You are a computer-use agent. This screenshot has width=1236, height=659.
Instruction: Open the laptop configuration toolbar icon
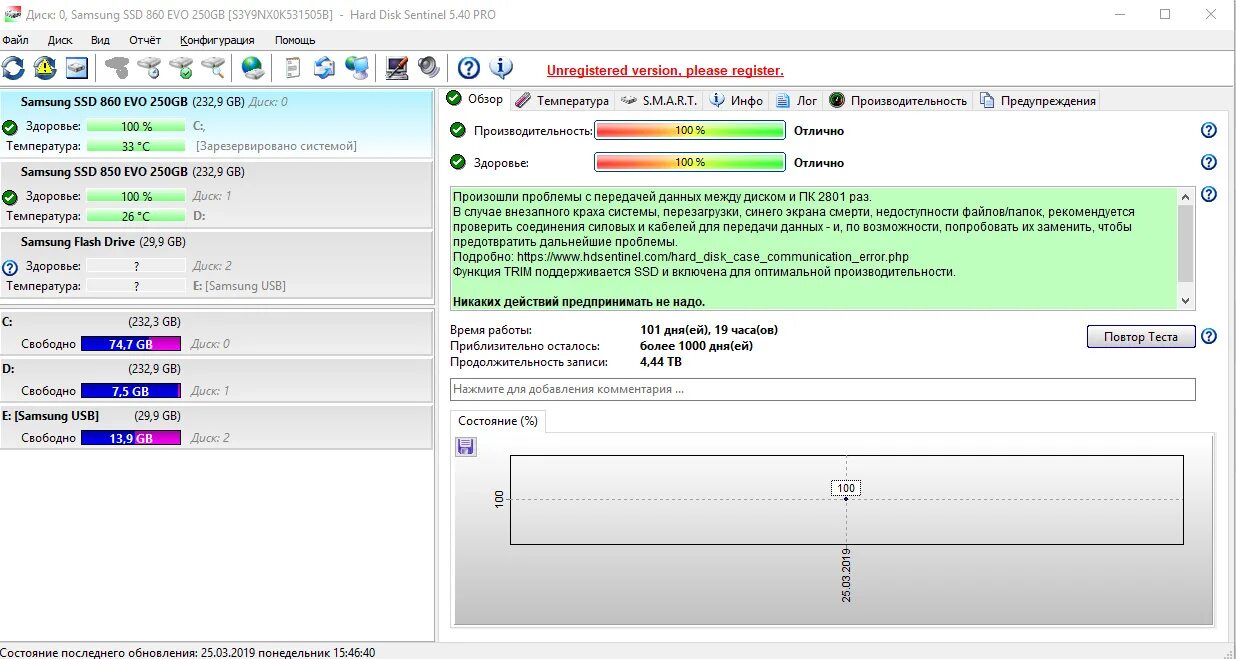tap(397, 68)
